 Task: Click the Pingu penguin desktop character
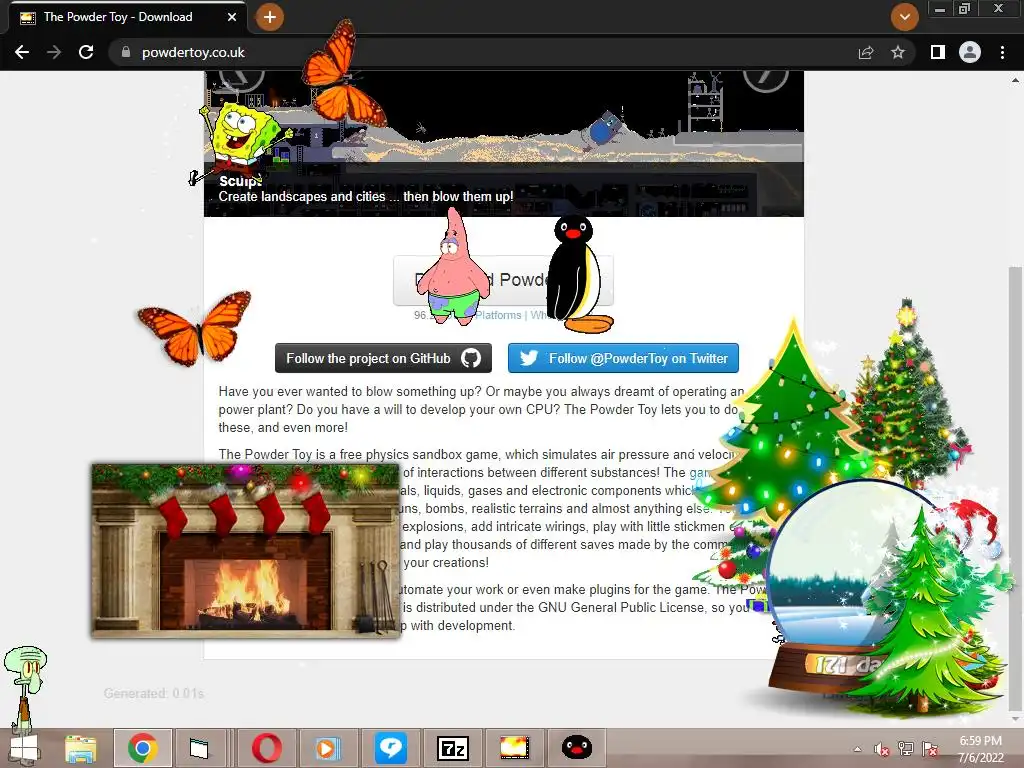pos(579,273)
